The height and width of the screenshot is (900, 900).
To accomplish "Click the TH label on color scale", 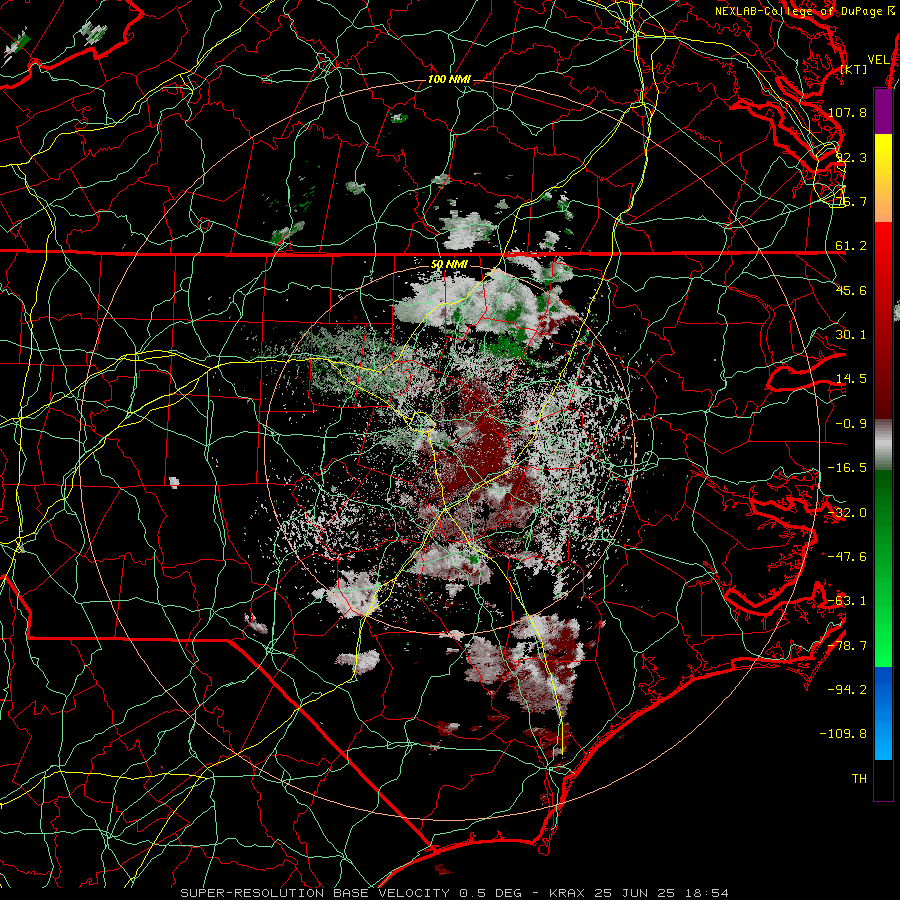I will (859, 779).
